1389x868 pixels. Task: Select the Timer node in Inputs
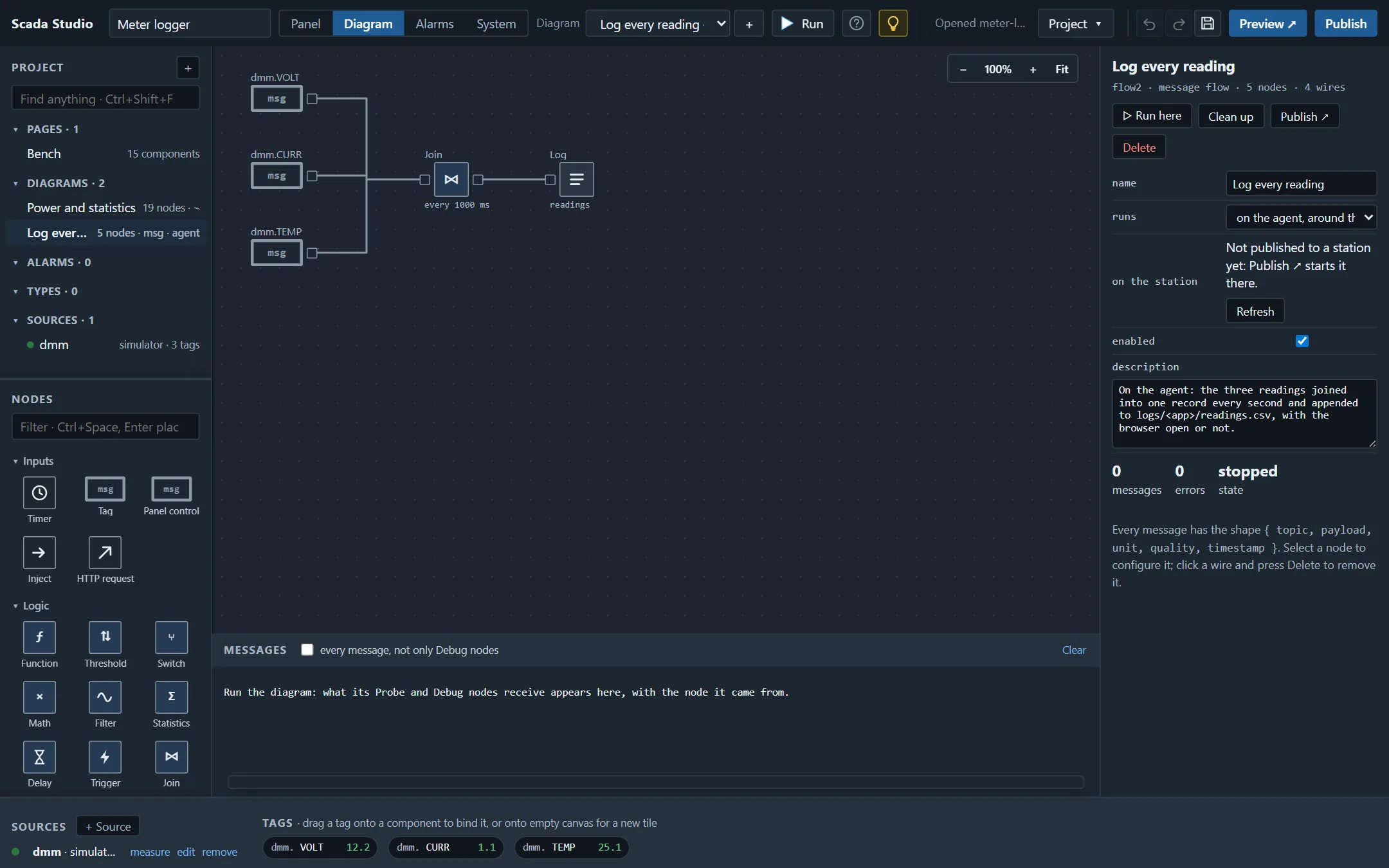pyautogui.click(x=39, y=493)
